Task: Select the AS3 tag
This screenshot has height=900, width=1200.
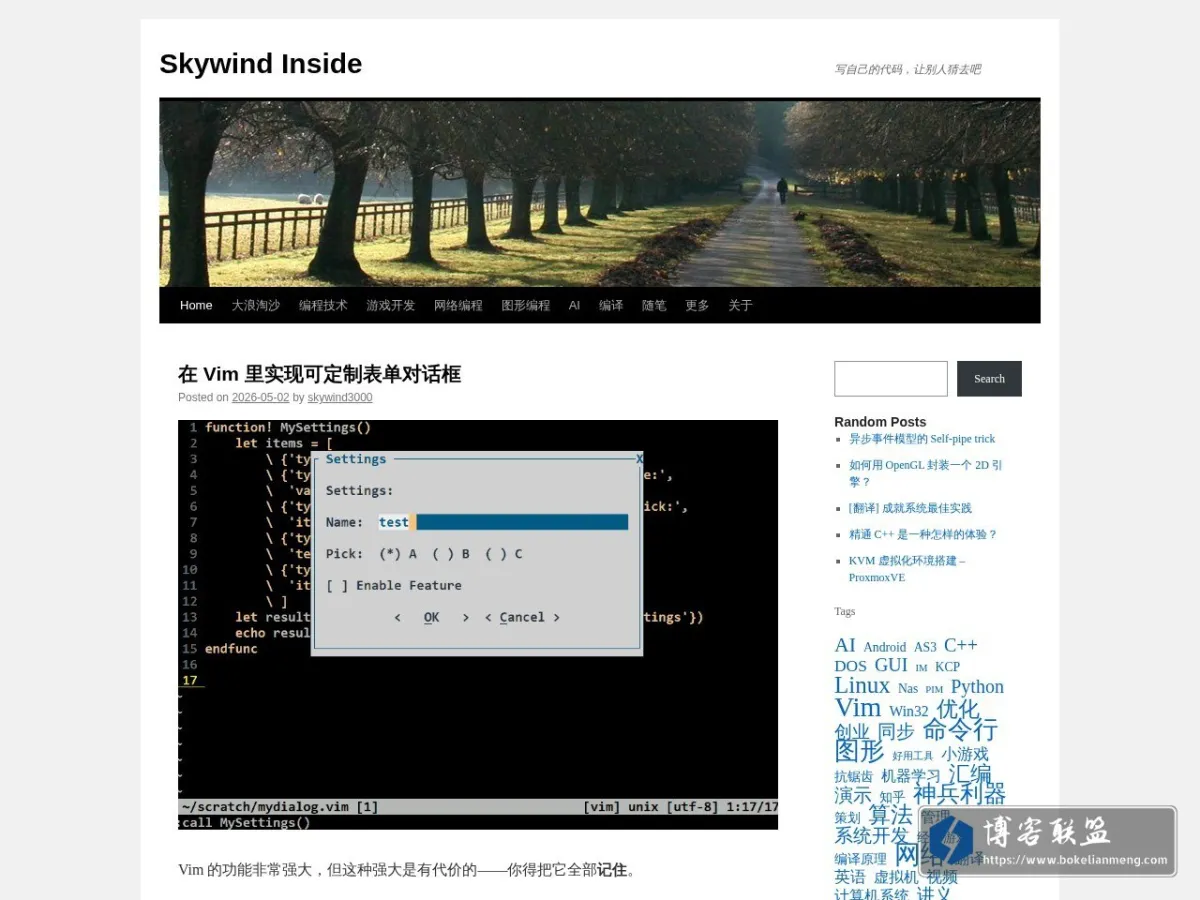Action: (925, 647)
